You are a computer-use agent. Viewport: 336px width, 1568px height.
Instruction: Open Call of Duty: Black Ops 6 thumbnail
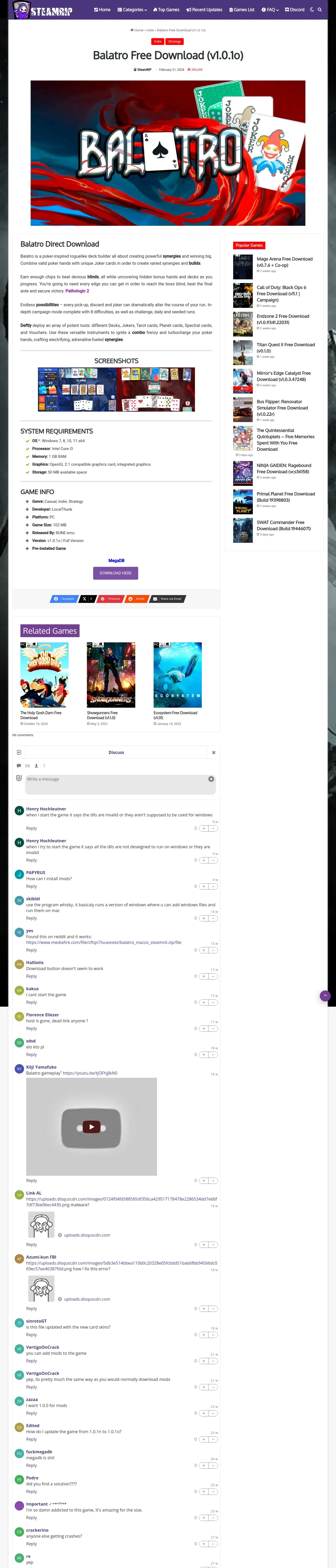[243, 295]
